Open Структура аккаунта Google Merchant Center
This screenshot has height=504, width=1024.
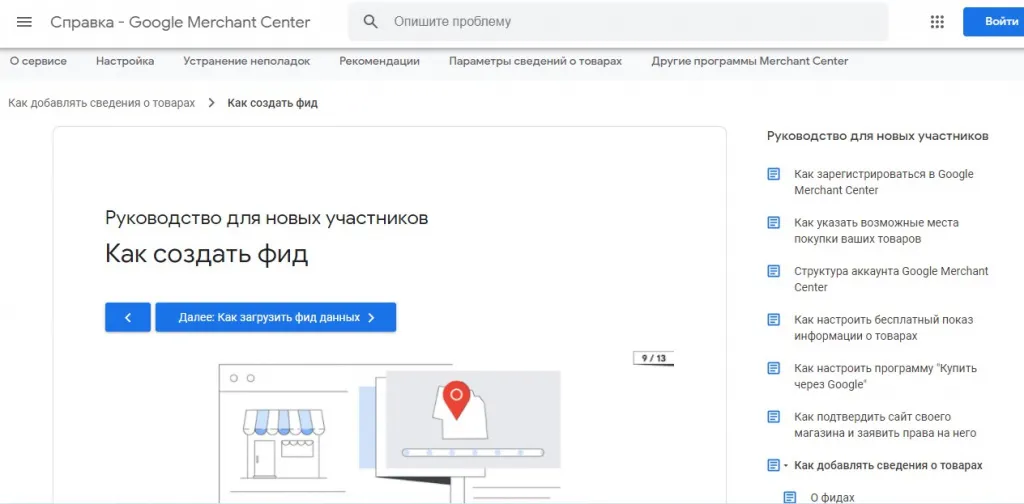click(x=891, y=279)
